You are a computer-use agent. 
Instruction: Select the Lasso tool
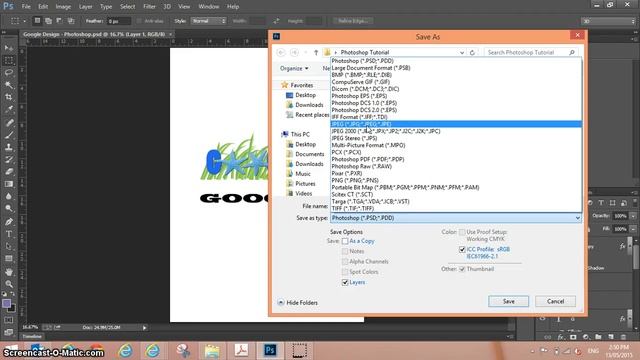pos(9,73)
